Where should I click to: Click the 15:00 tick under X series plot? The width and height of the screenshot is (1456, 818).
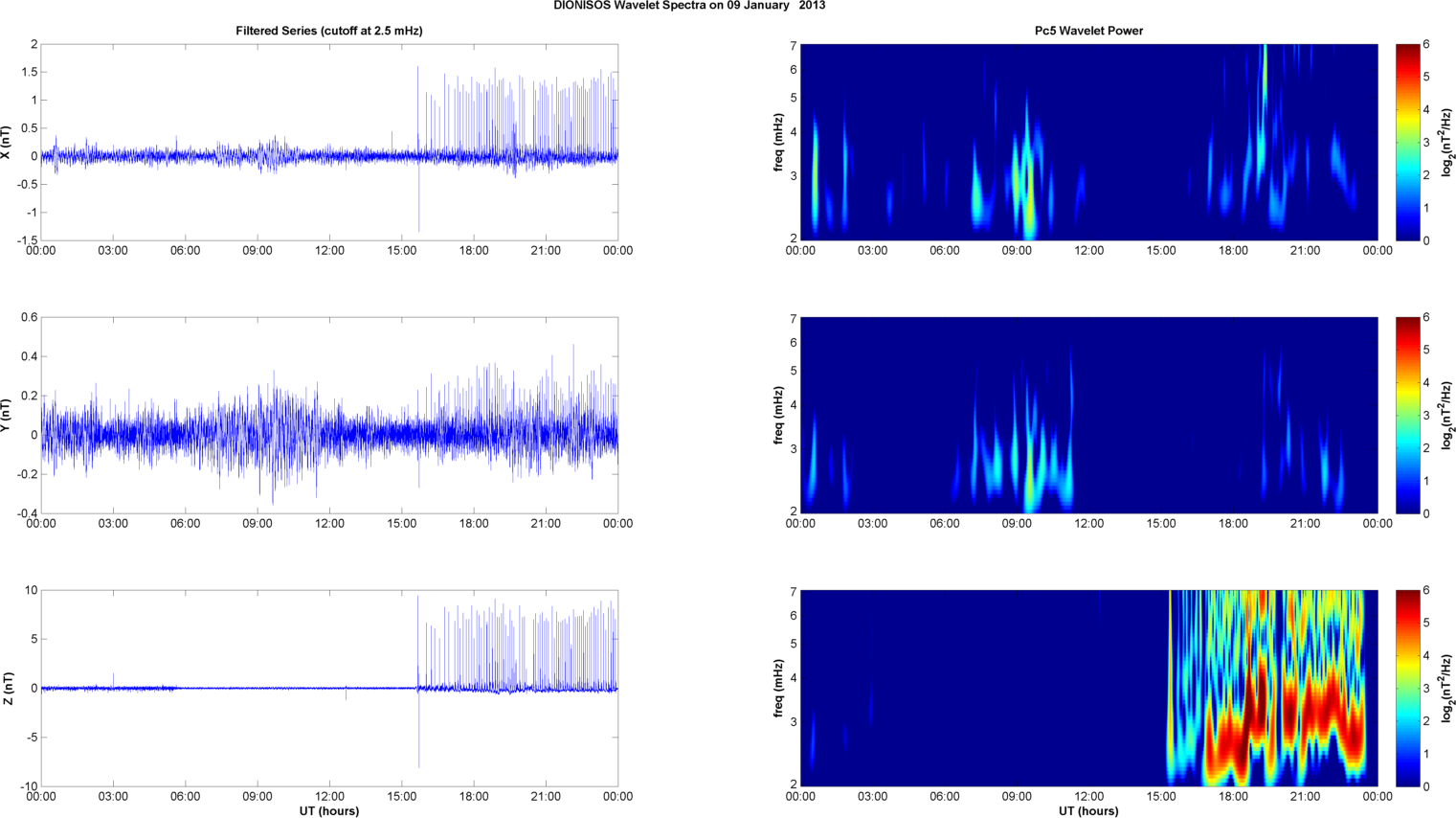(402, 251)
